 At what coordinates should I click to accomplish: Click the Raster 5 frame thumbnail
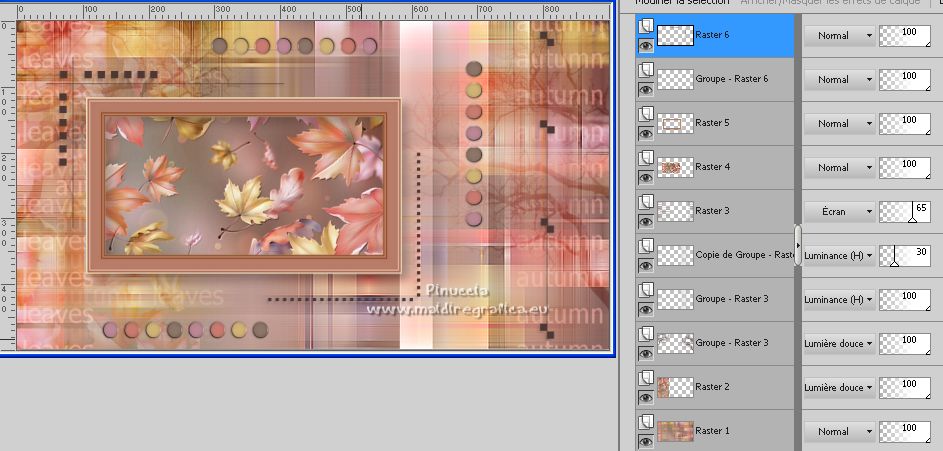(x=675, y=123)
